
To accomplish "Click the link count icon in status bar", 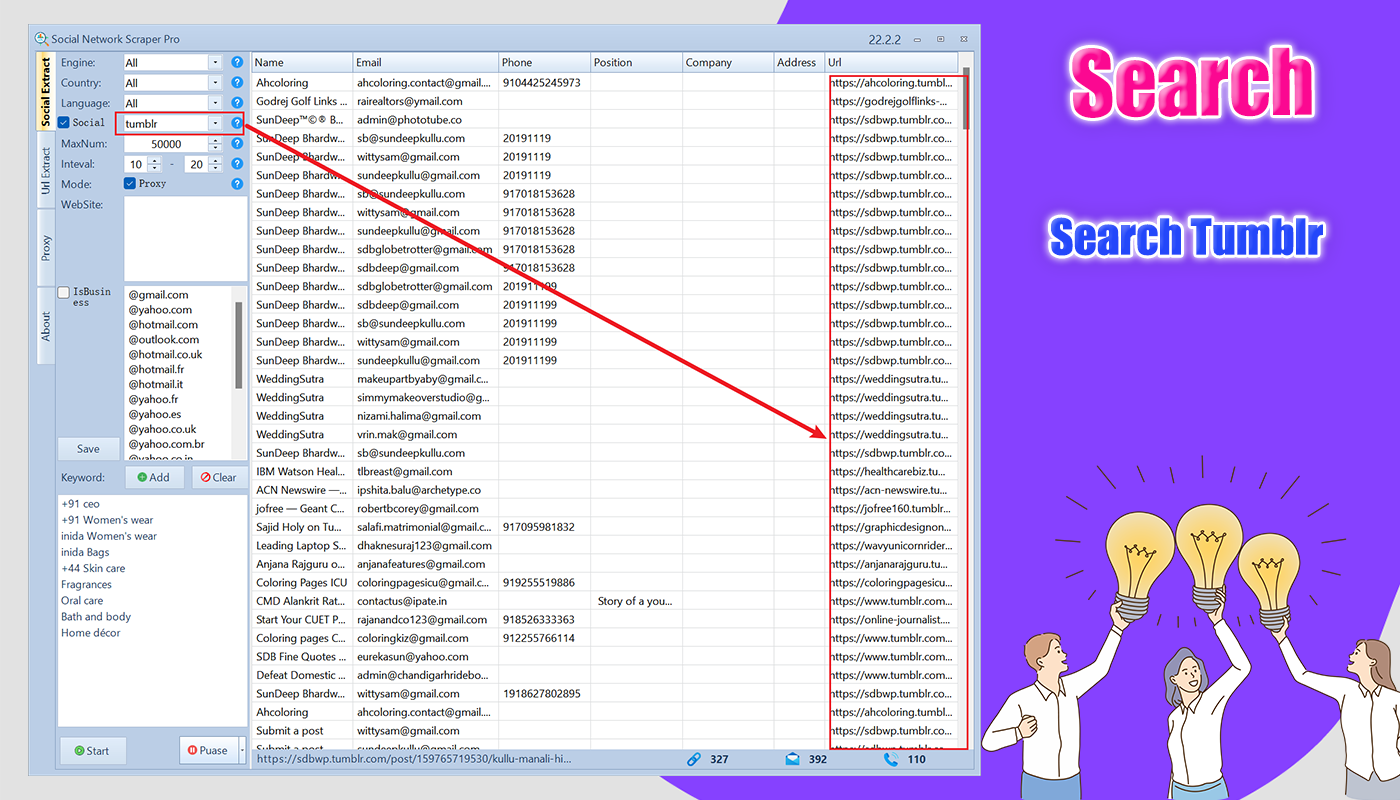I will 694,759.
